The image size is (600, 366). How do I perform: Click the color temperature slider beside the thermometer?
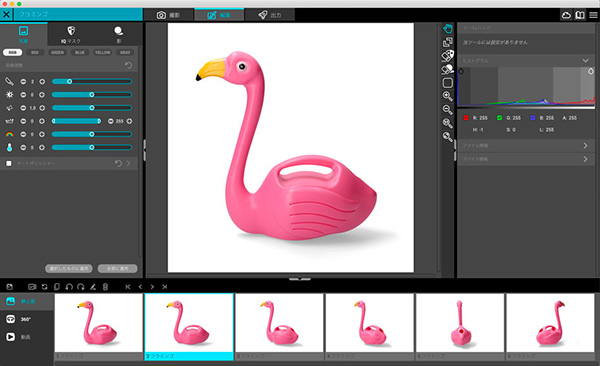92,147
